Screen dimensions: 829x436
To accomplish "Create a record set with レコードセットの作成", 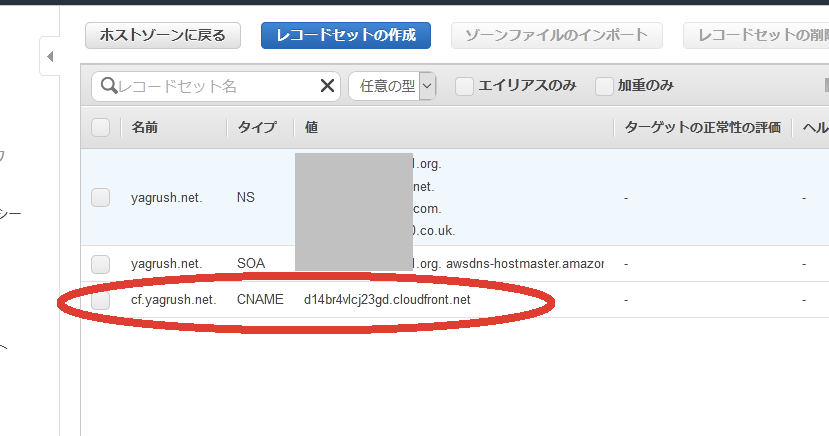I will (346, 35).
